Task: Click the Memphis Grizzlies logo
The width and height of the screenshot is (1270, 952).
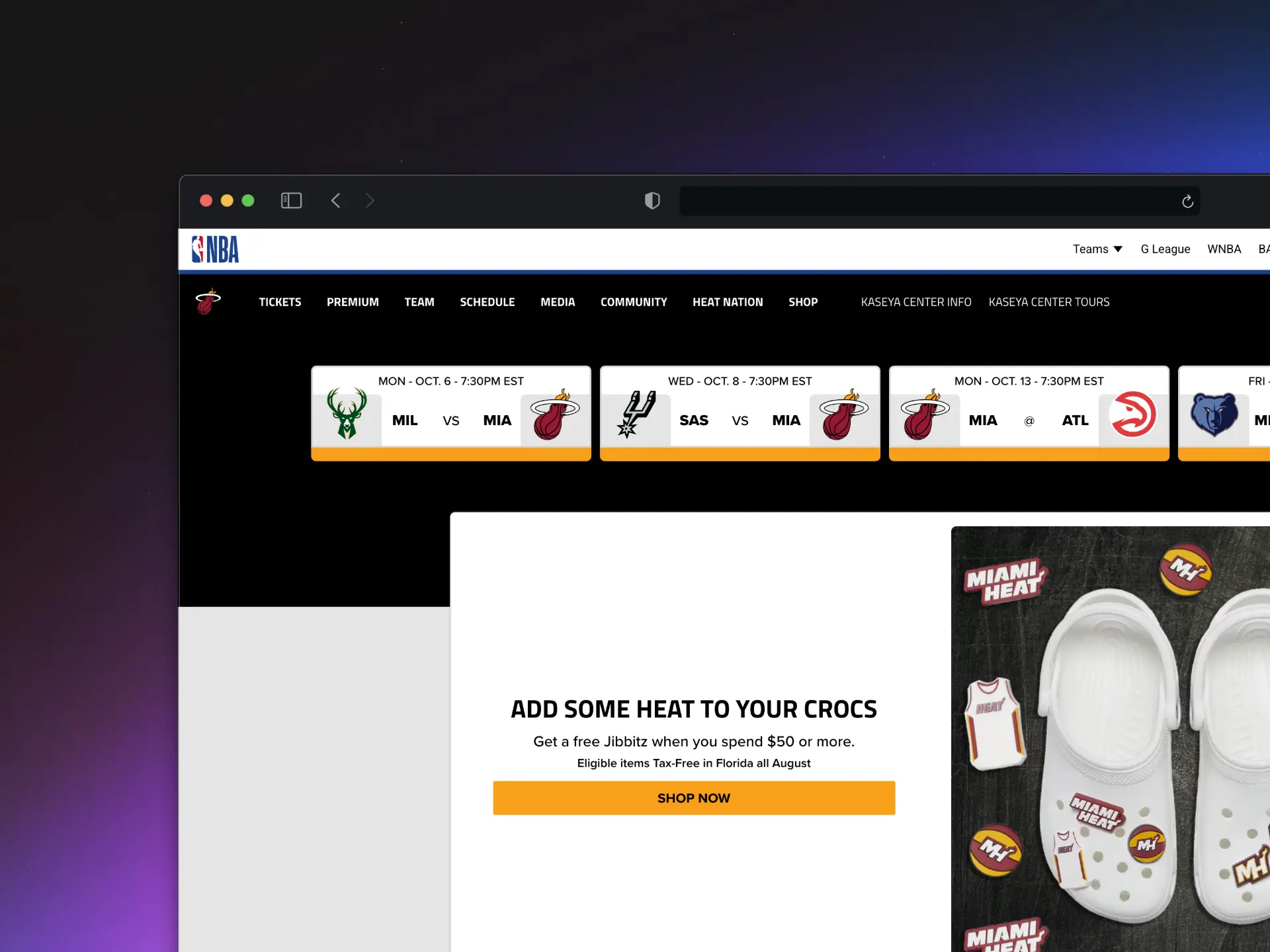Action: 1214,415
